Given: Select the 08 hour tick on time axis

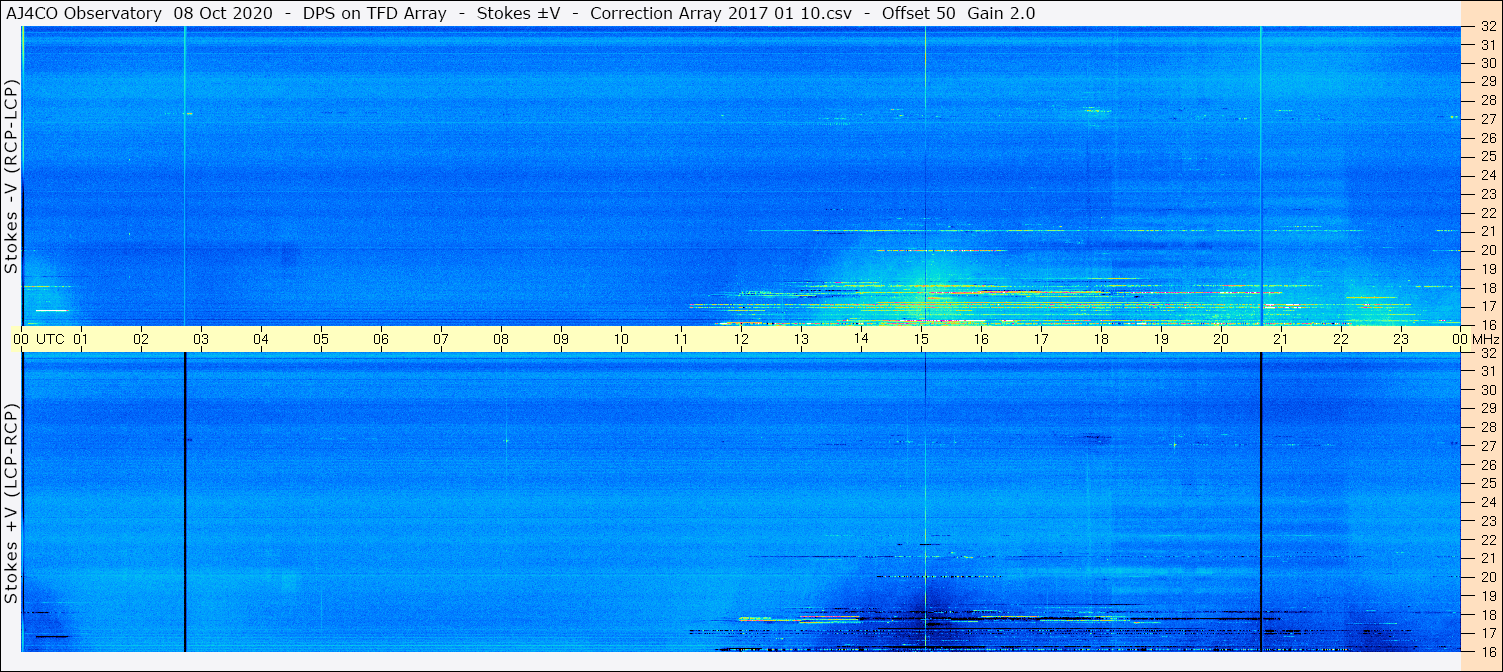Looking at the screenshot, I should (501, 339).
